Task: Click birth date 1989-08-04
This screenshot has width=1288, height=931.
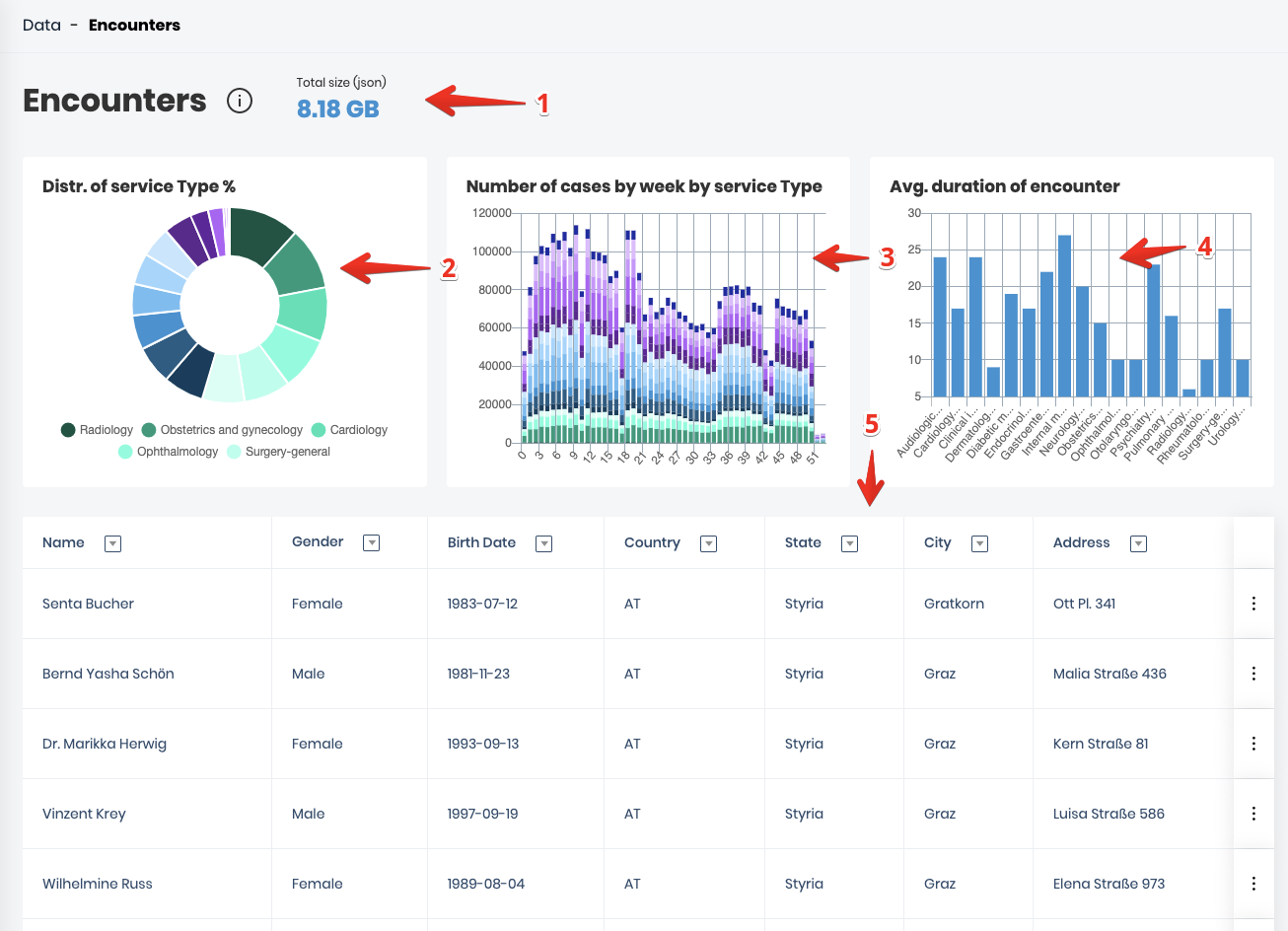Action: point(486,884)
